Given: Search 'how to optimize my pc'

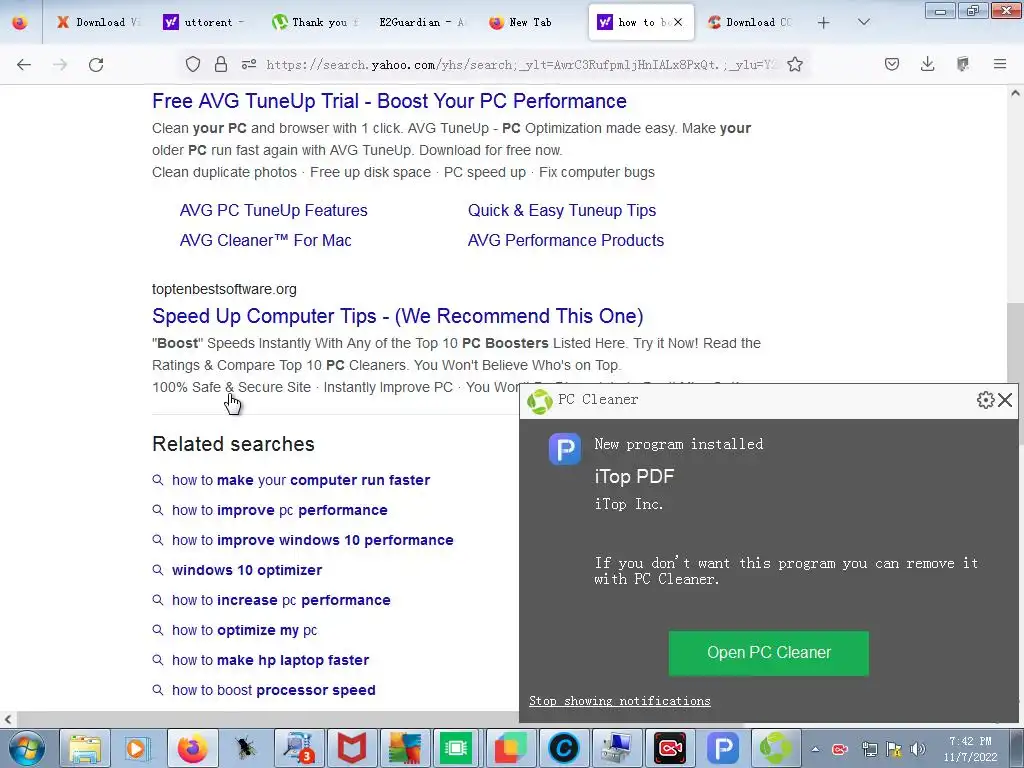Looking at the screenshot, I should (244, 630).
